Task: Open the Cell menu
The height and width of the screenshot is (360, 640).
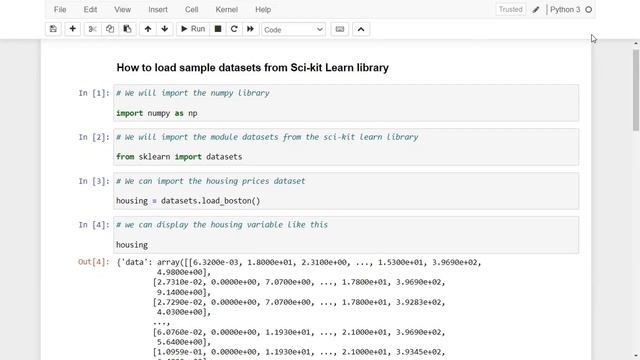Action: pos(191,9)
